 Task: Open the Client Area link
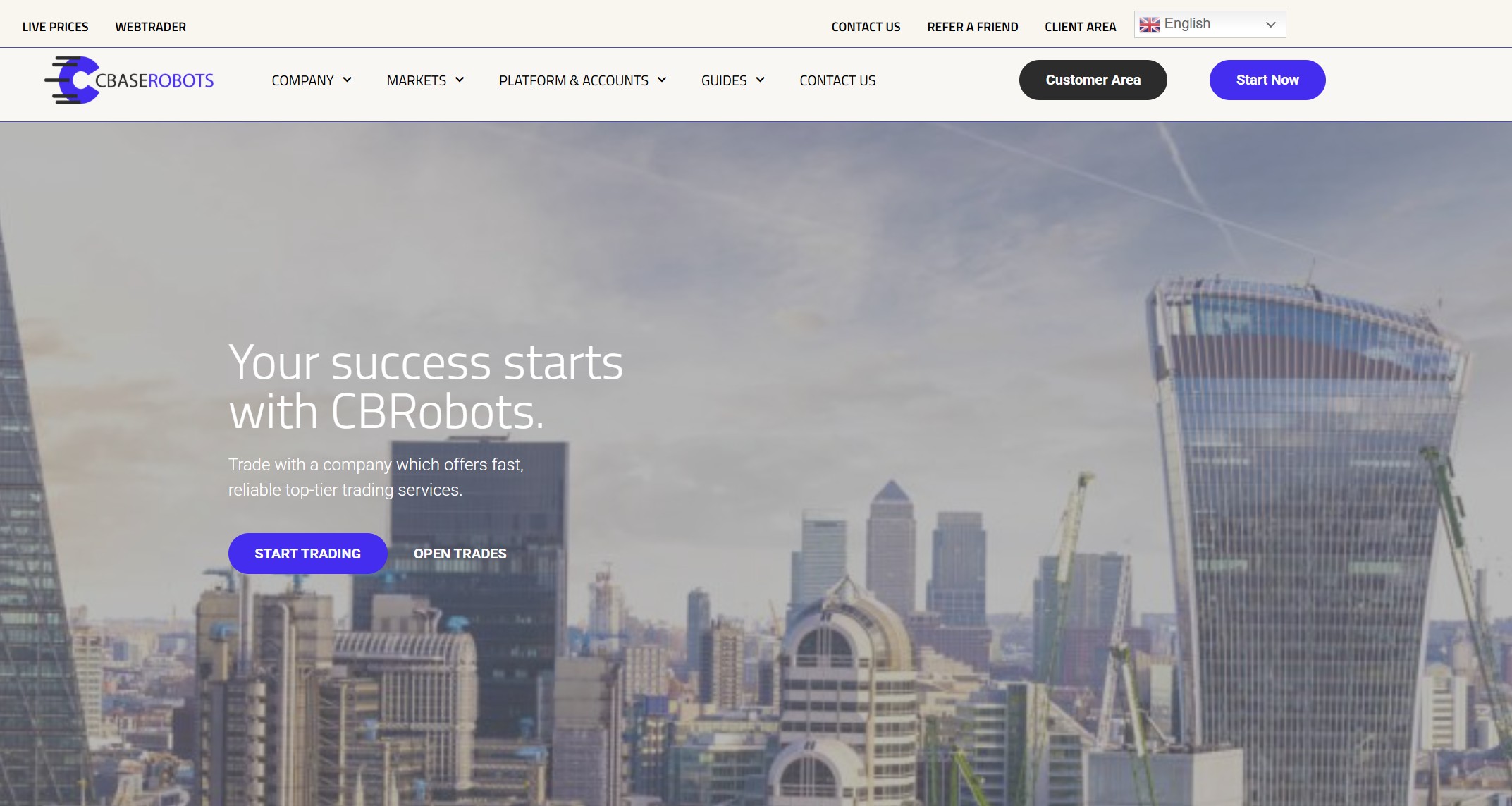pyautogui.click(x=1080, y=27)
